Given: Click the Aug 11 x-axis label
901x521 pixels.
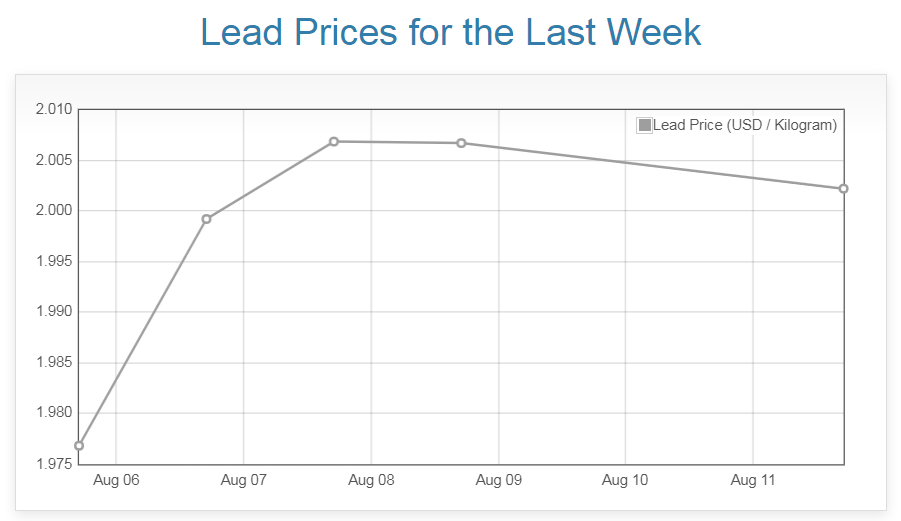Looking at the screenshot, I should [753, 480].
